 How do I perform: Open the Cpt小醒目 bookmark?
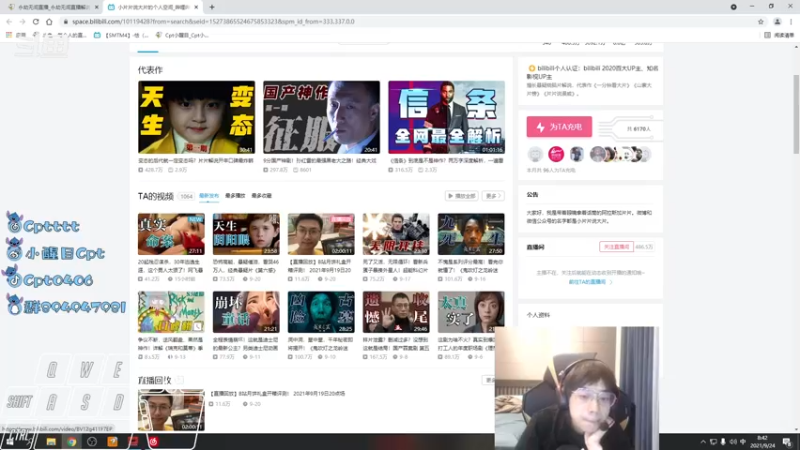tap(182, 35)
